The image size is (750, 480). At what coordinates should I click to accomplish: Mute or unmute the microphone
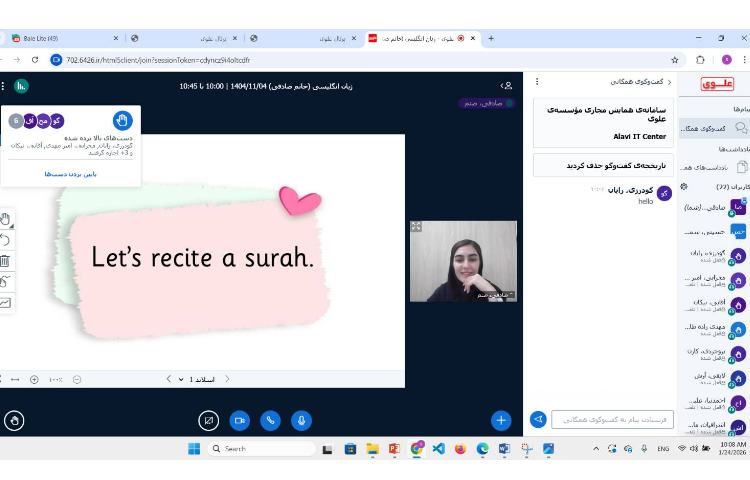[301, 421]
